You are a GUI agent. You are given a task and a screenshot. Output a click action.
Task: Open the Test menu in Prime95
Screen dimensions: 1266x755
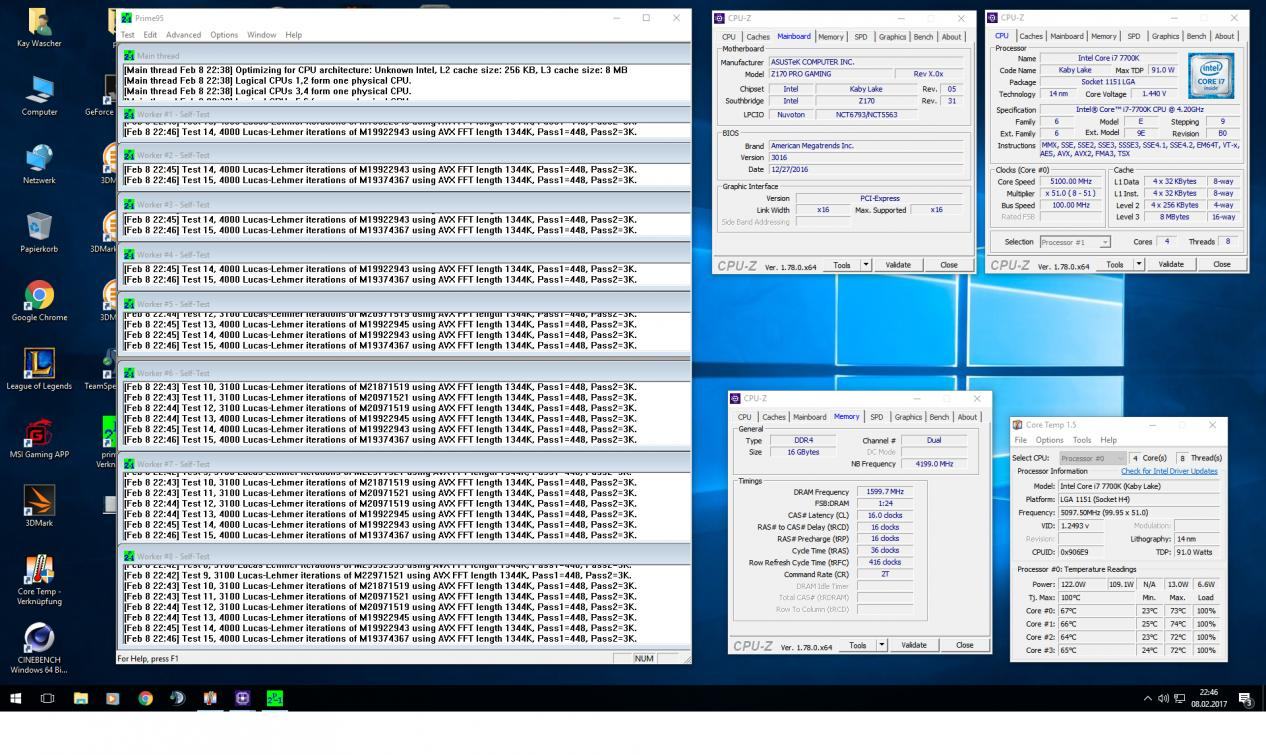click(x=128, y=35)
